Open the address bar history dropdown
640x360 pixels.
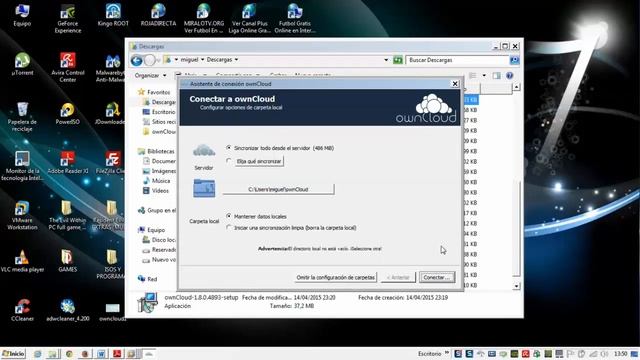(x=386, y=60)
